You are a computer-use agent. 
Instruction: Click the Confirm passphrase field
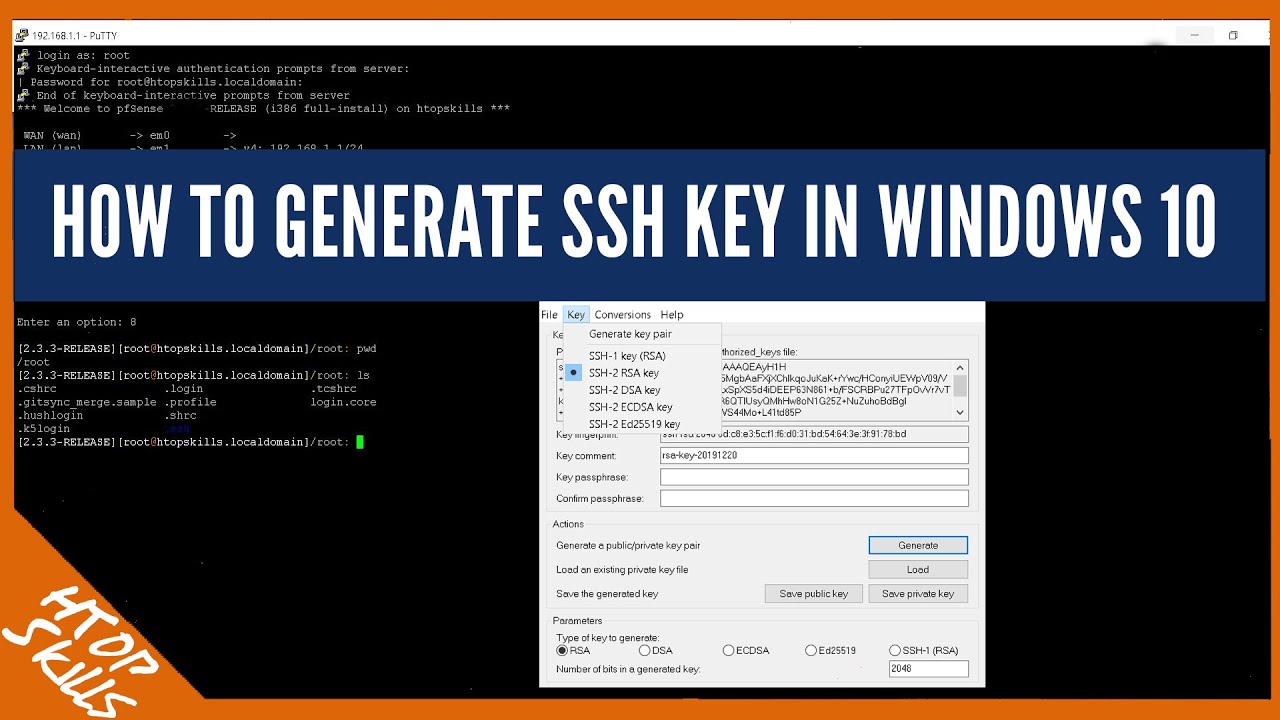(814, 498)
